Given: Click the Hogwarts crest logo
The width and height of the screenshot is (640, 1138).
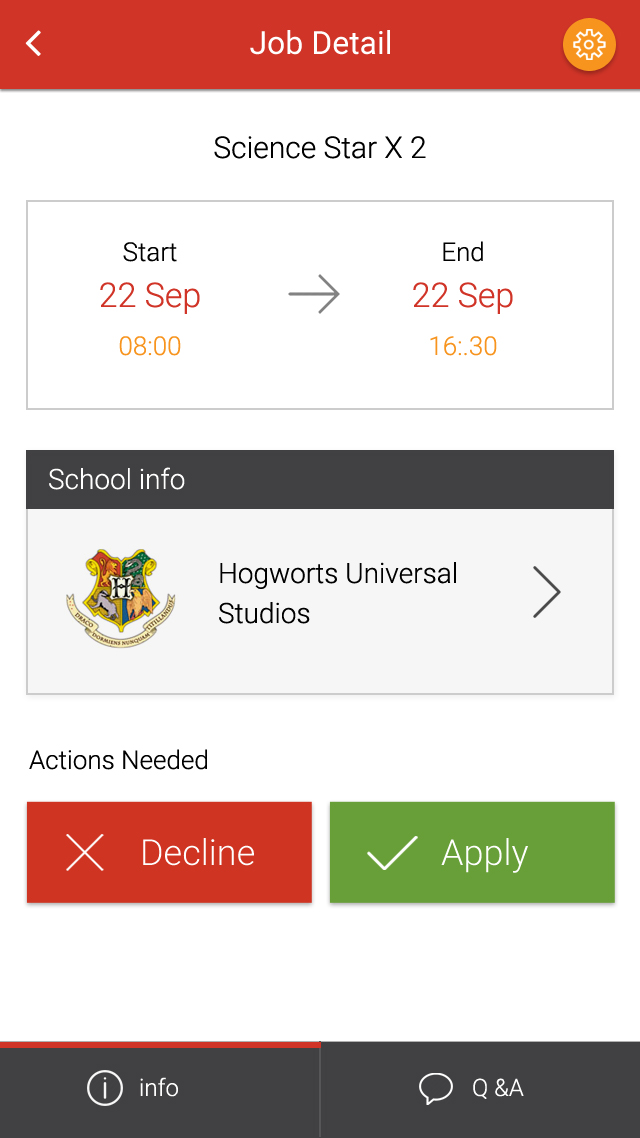Looking at the screenshot, I should click(121, 598).
